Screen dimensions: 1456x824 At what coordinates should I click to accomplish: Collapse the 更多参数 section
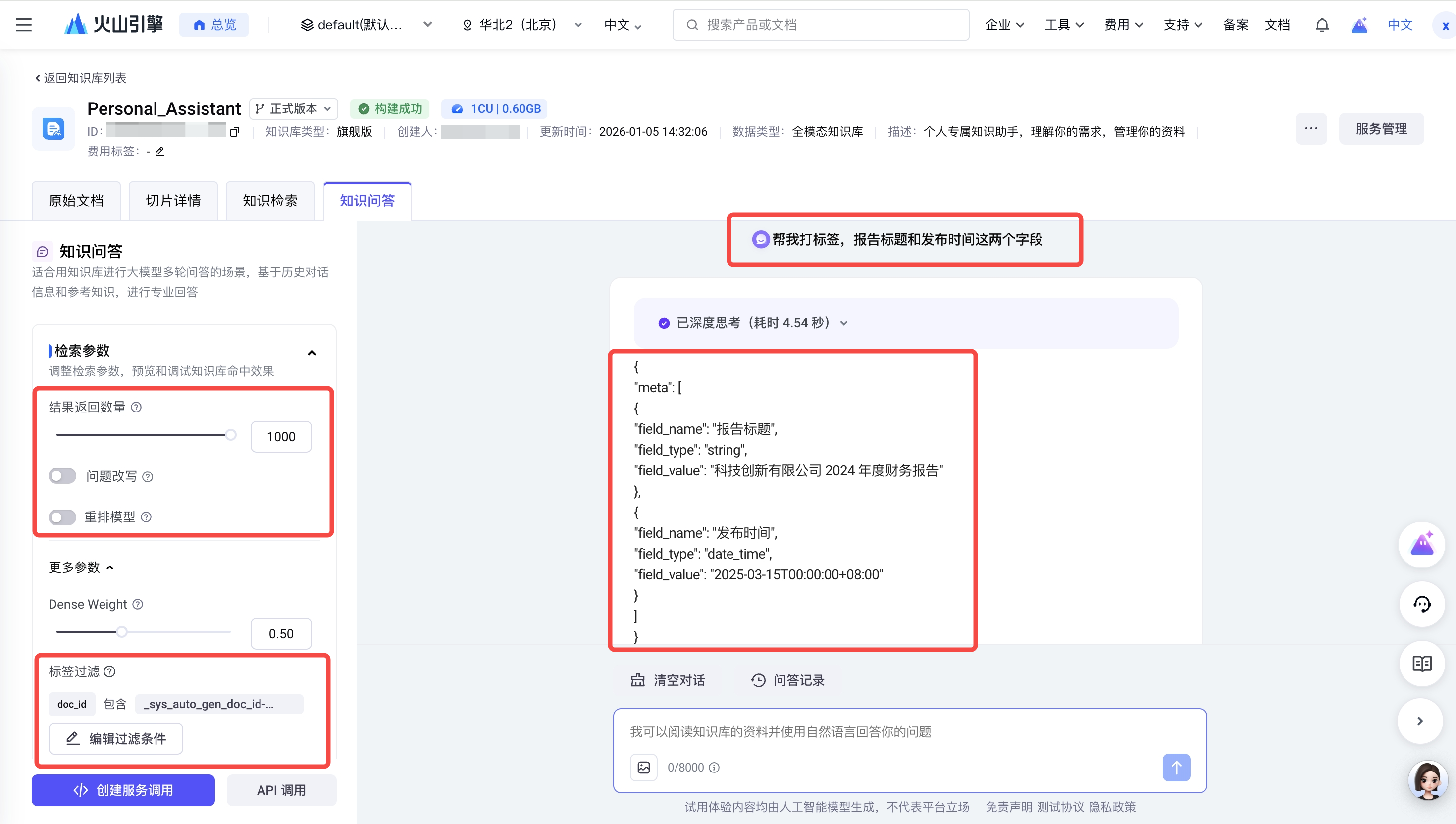(110, 567)
